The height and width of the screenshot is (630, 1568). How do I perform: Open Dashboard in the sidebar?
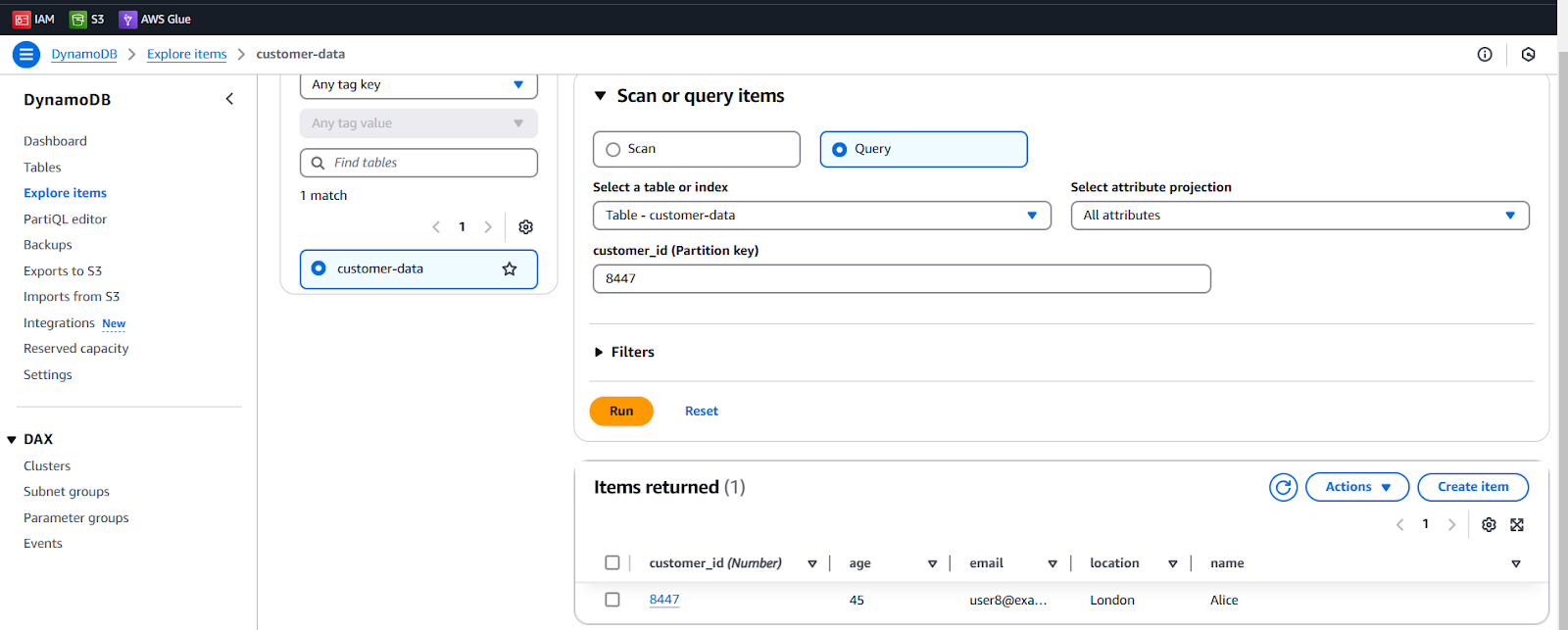pos(55,141)
